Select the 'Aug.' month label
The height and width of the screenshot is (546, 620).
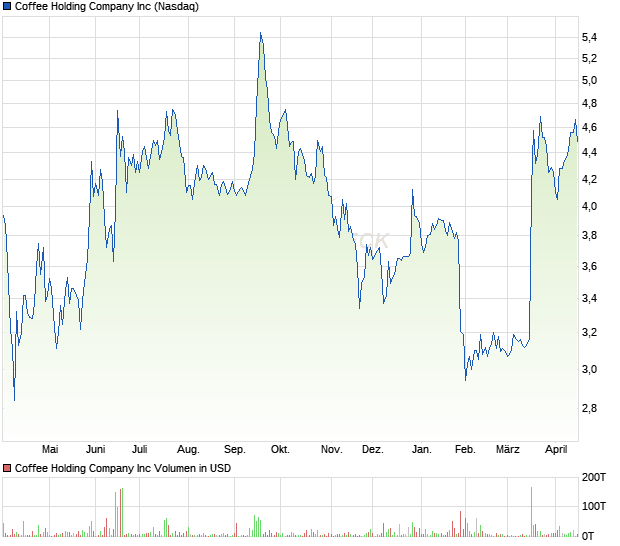[188, 450]
